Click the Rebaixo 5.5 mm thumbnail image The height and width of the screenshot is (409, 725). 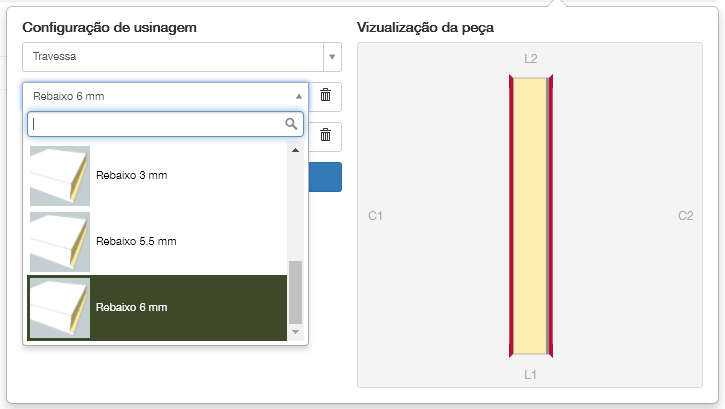tap(59, 241)
